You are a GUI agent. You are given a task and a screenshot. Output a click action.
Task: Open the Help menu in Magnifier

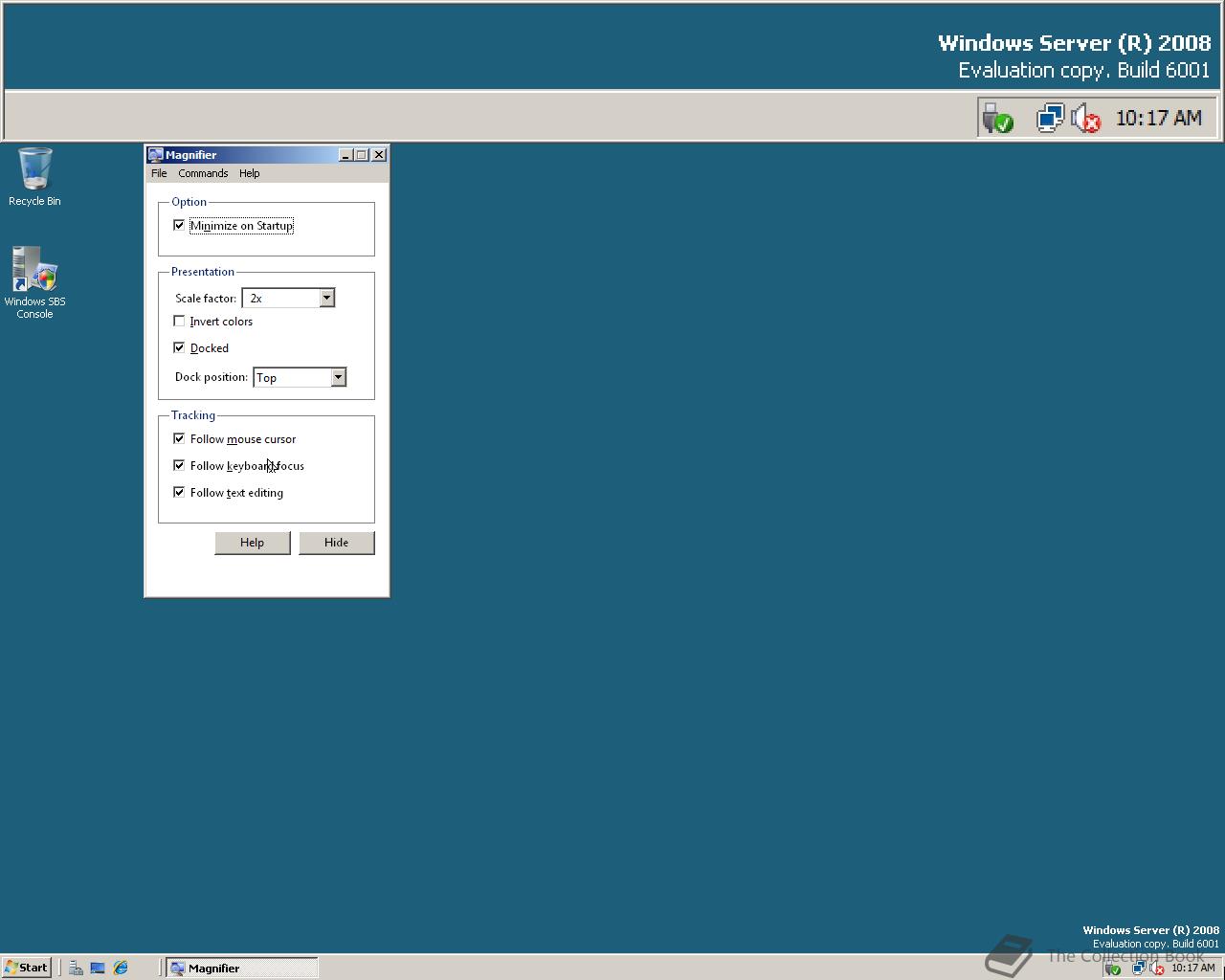click(249, 173)
